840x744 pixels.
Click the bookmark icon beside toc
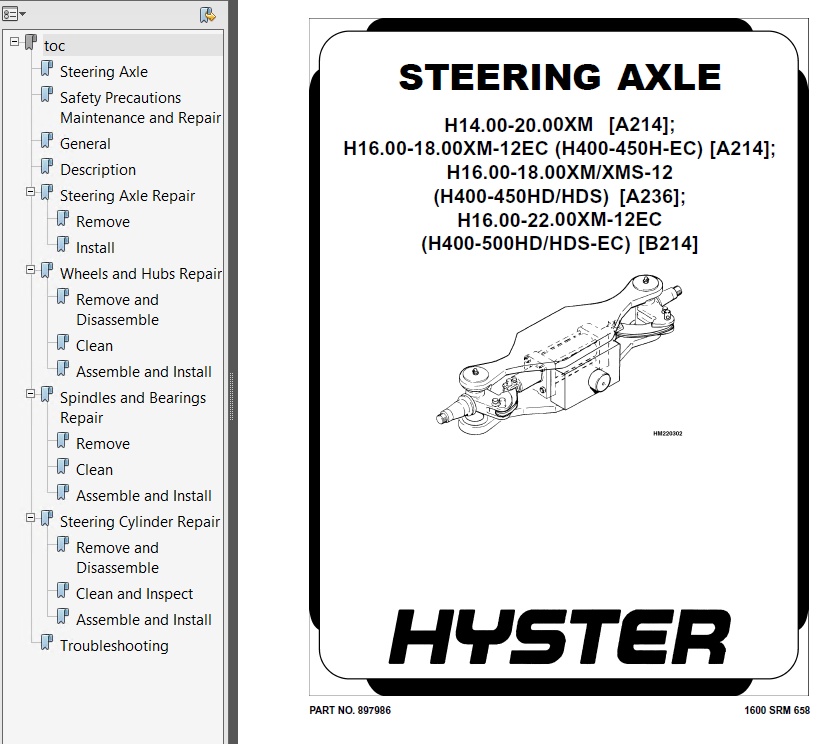(x=31, y=42)
